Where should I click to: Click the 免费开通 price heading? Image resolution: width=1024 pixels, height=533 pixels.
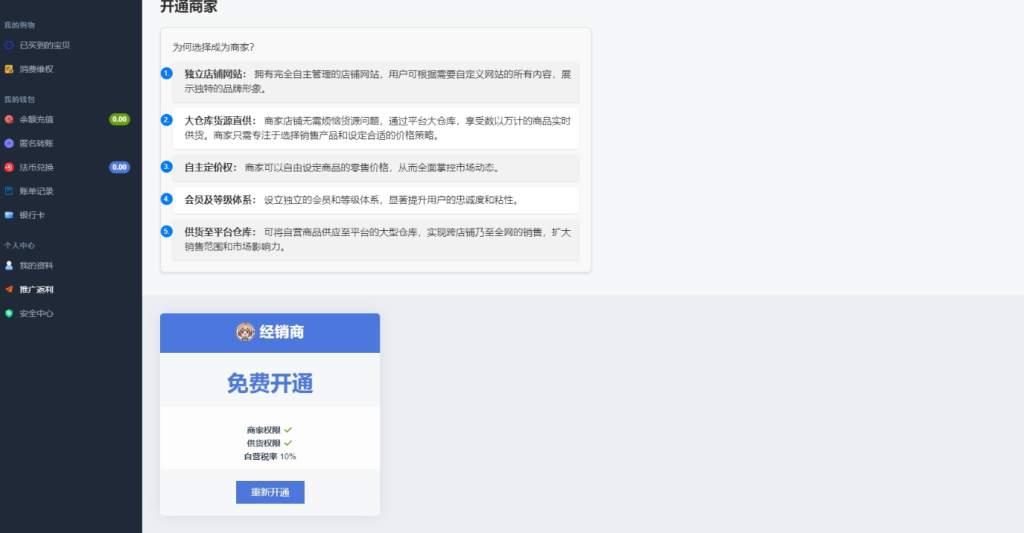(270, 383)
